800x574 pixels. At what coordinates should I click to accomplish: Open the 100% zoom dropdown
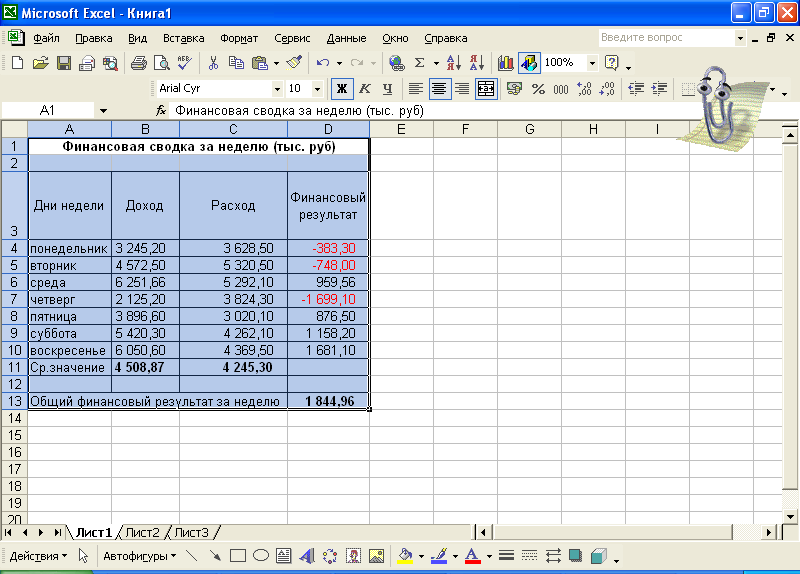[592, 63]
